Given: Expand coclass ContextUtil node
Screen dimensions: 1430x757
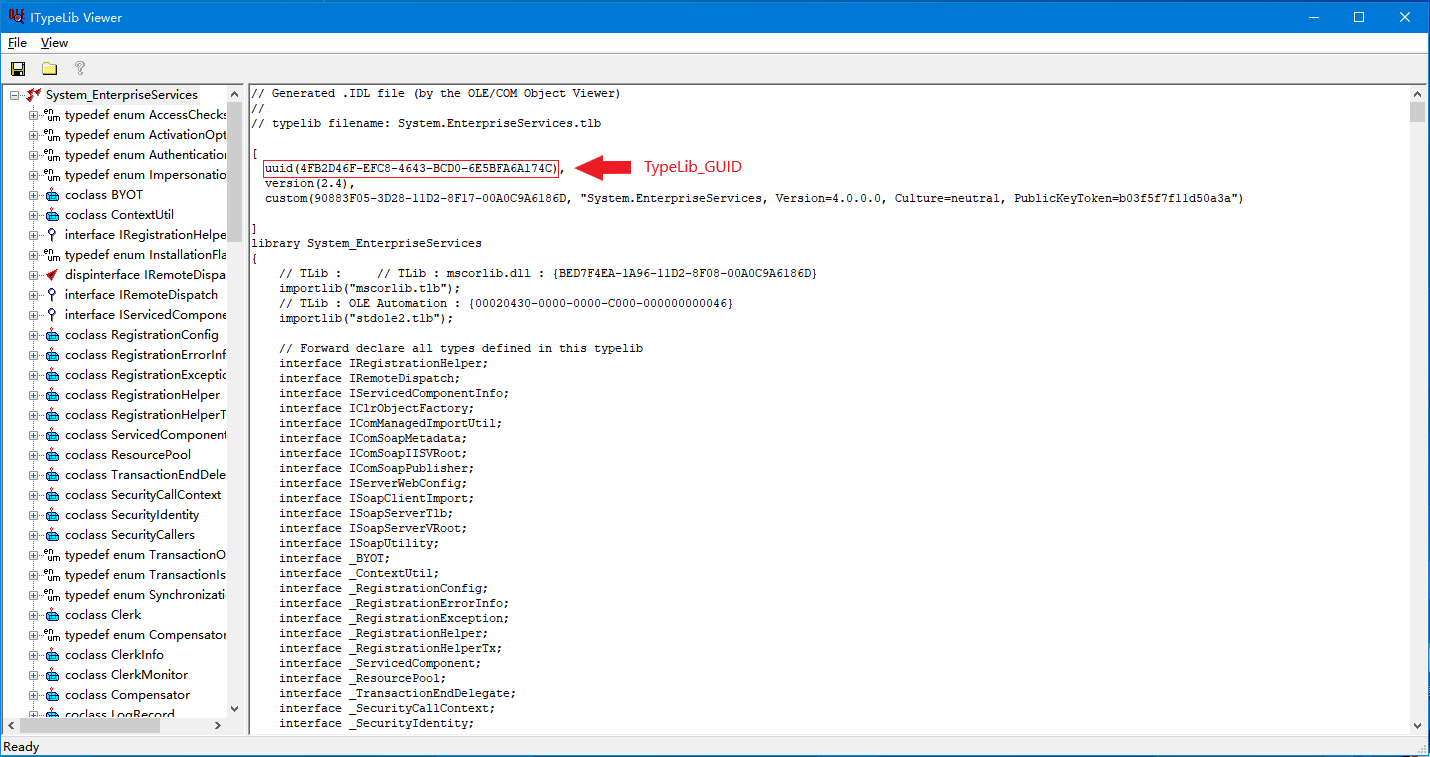Looking at the screenshot, I should pos(33,215).
